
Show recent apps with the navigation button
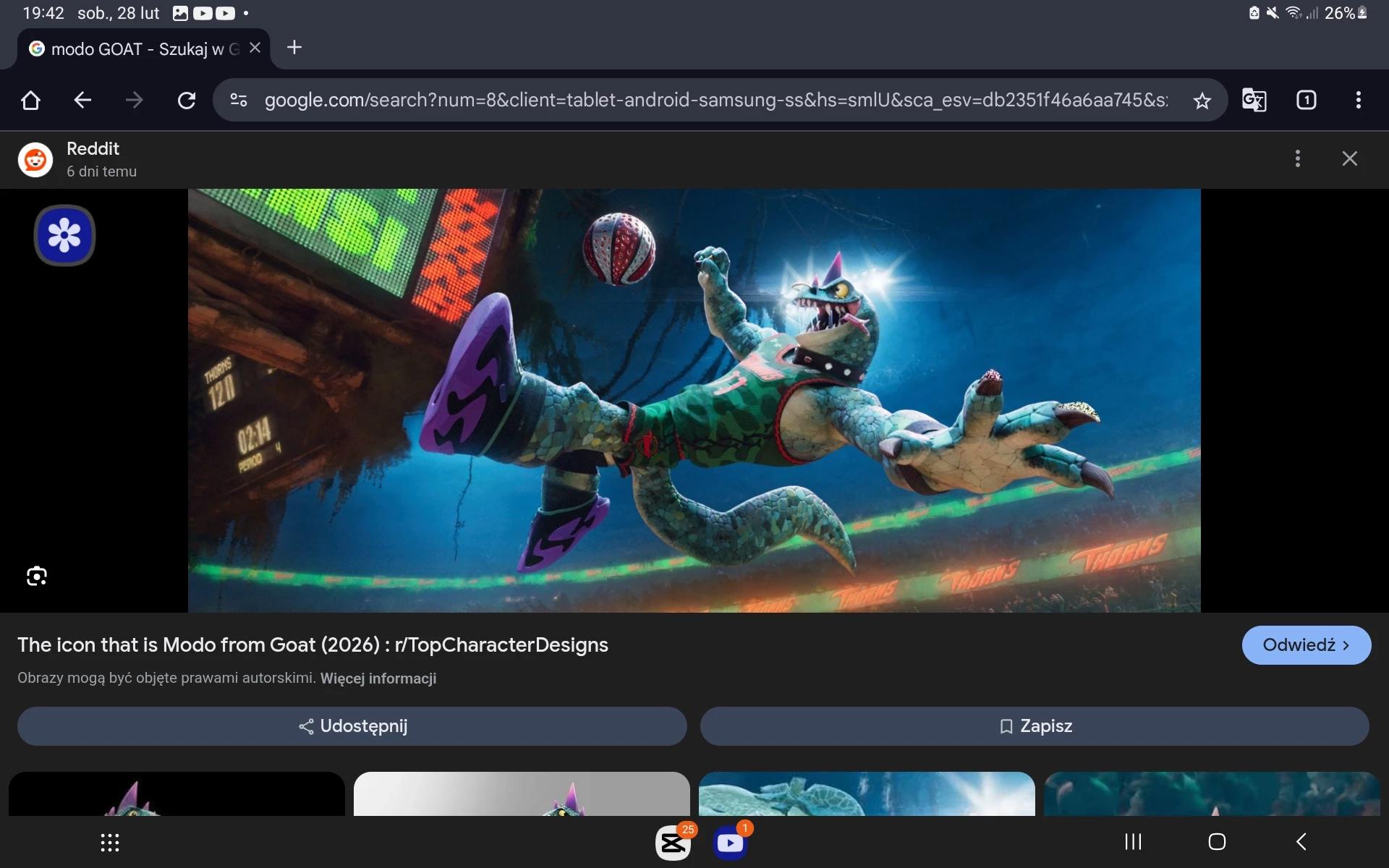[1133, 841]
